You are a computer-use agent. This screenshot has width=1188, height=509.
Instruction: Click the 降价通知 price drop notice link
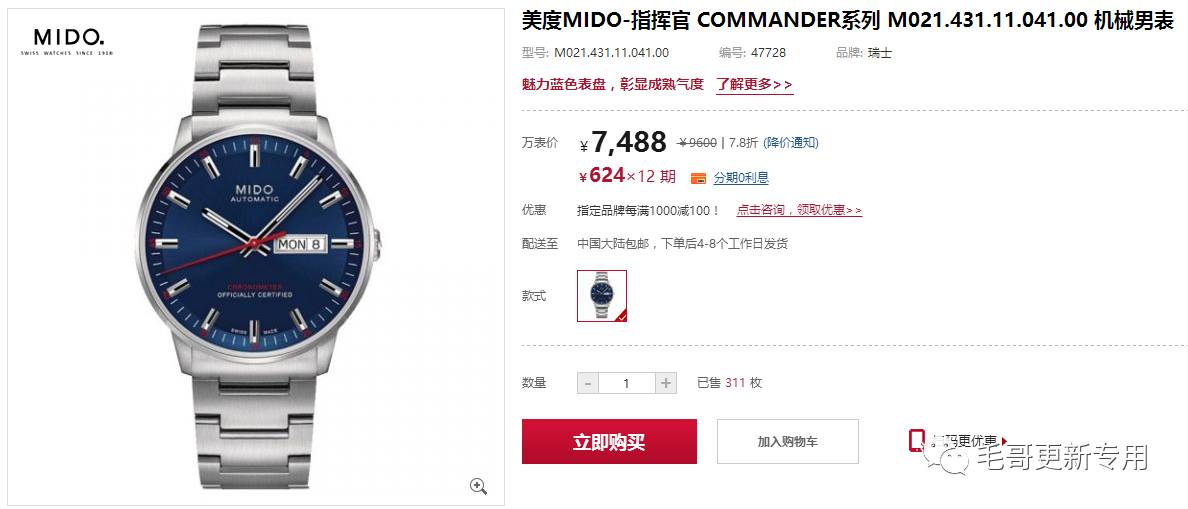[x=790, y=142]
